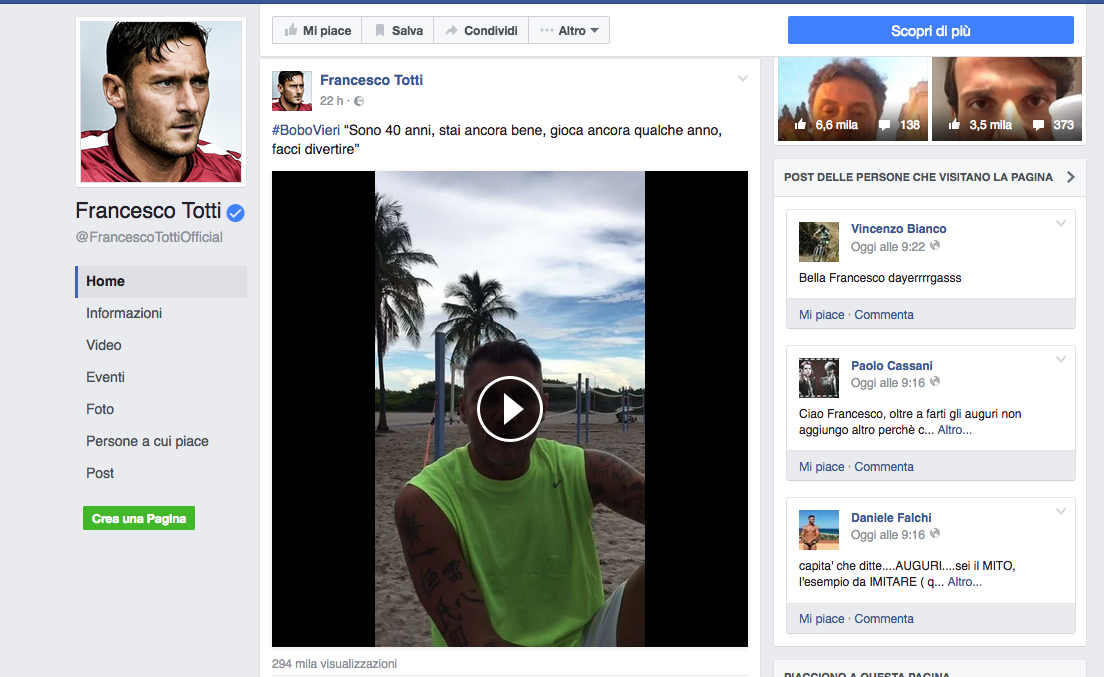
Task: Open the Altro dropdown menu
Action: click(570, 31)
